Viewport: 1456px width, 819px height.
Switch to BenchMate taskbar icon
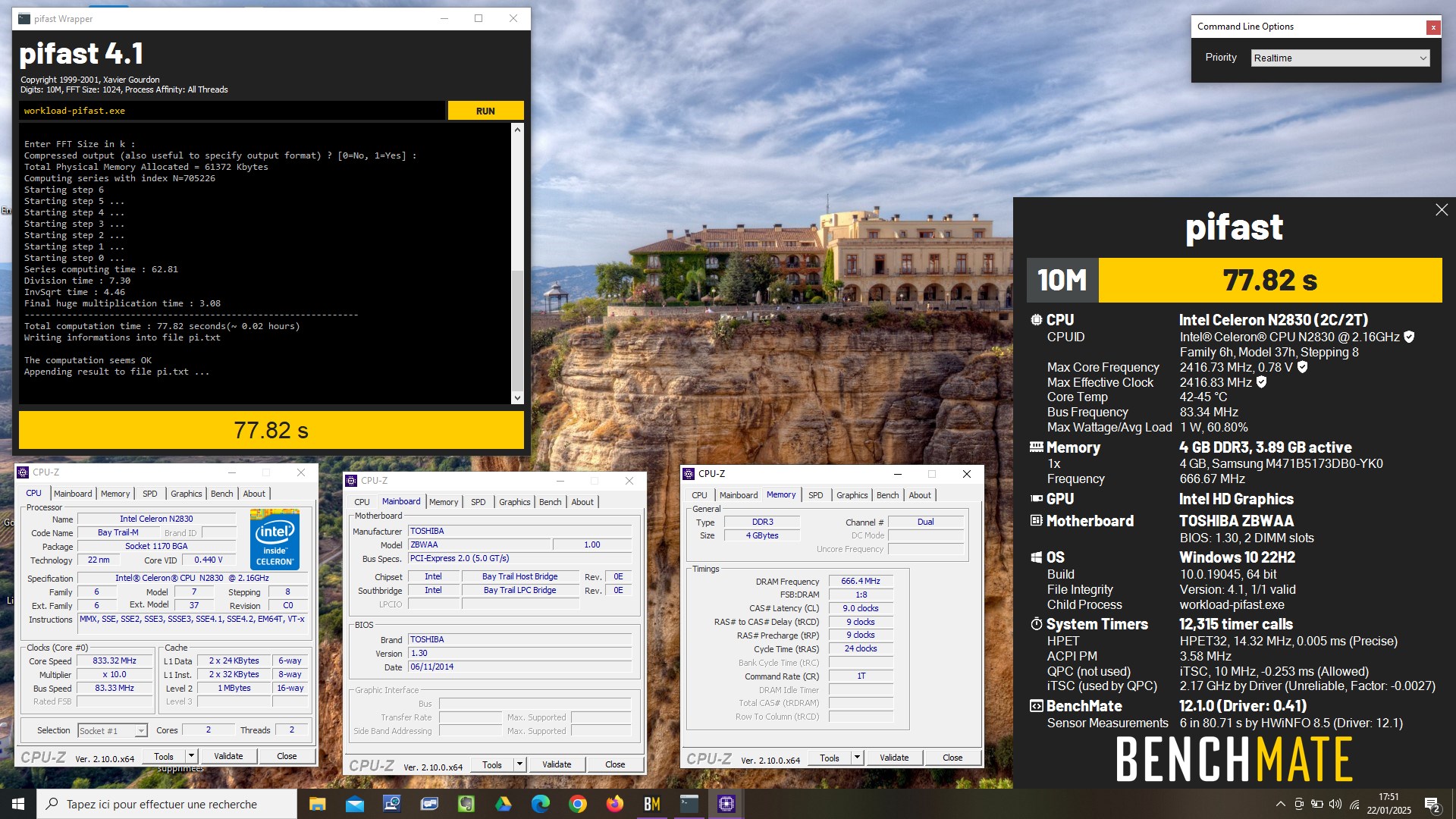[651, 804]
